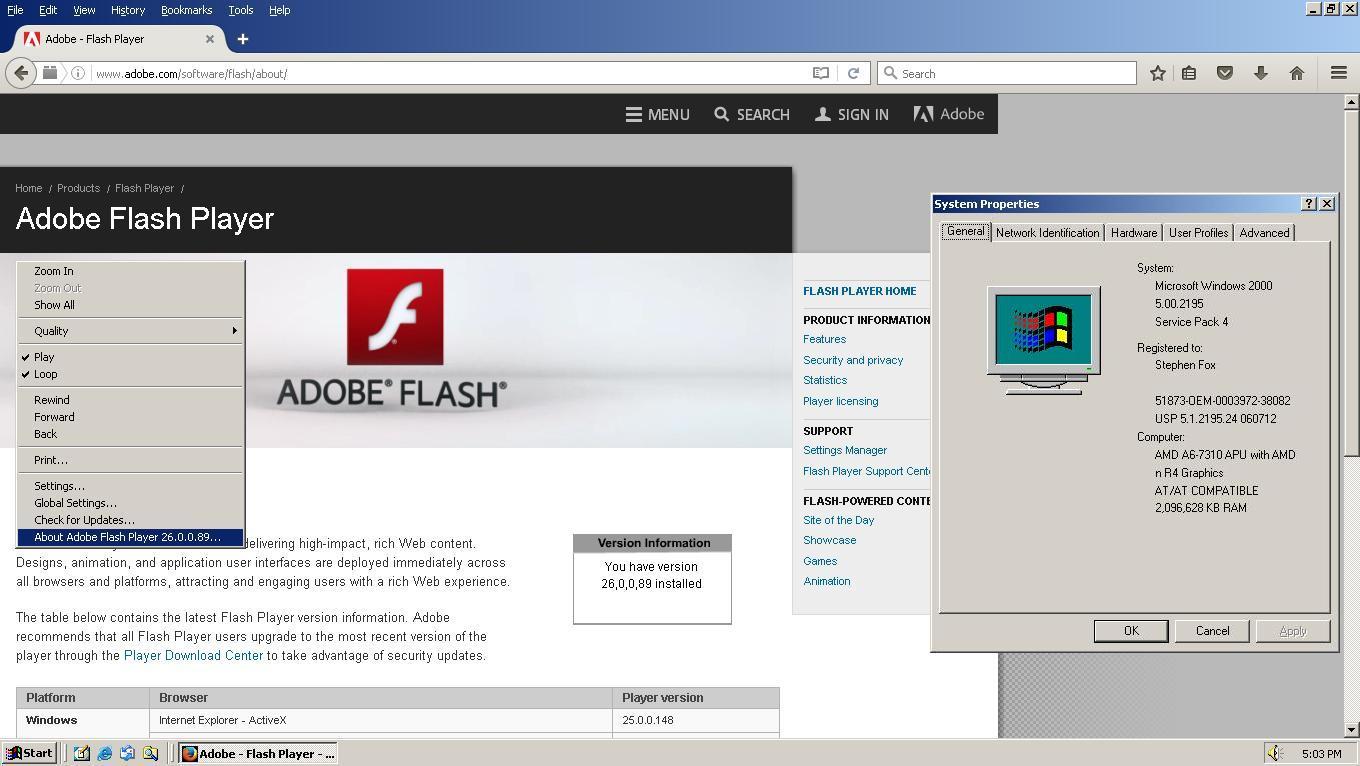Viewport: 1360px width, 766px height.
Task: Click the volume icon in system tray
Action: point(1275,753)
